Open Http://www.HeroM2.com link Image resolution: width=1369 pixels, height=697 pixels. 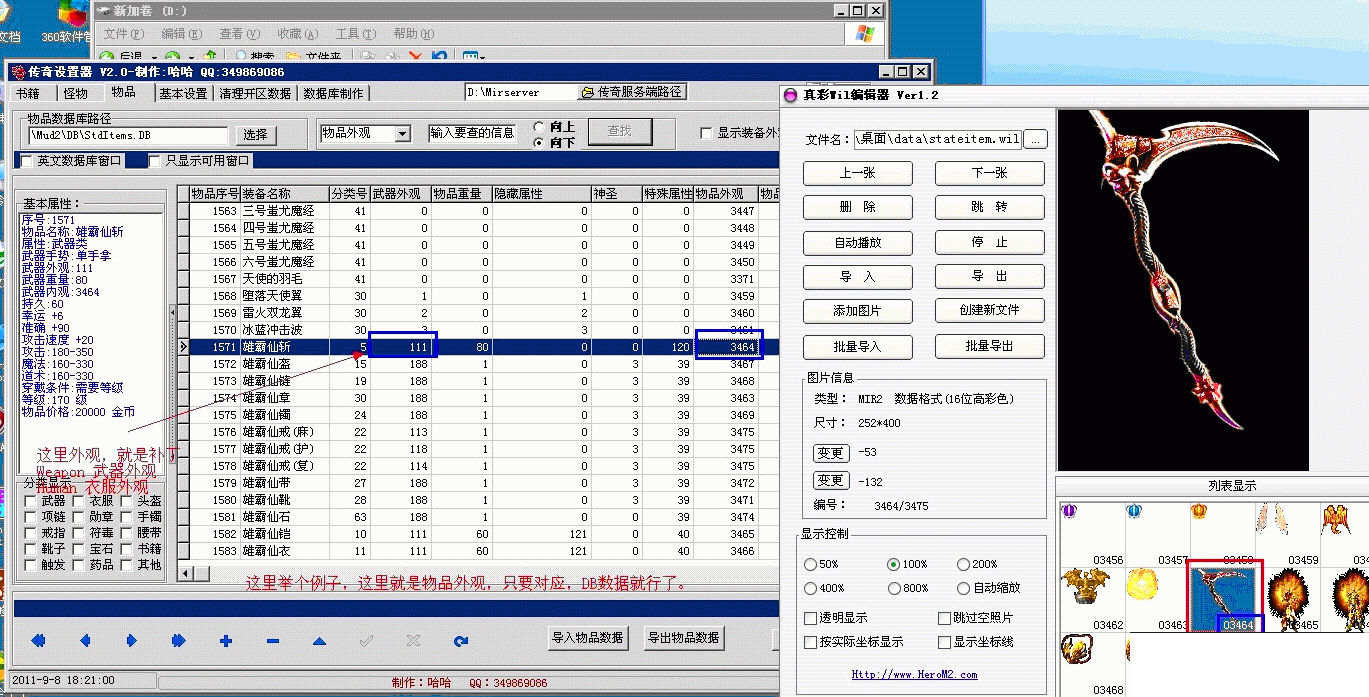914,675
